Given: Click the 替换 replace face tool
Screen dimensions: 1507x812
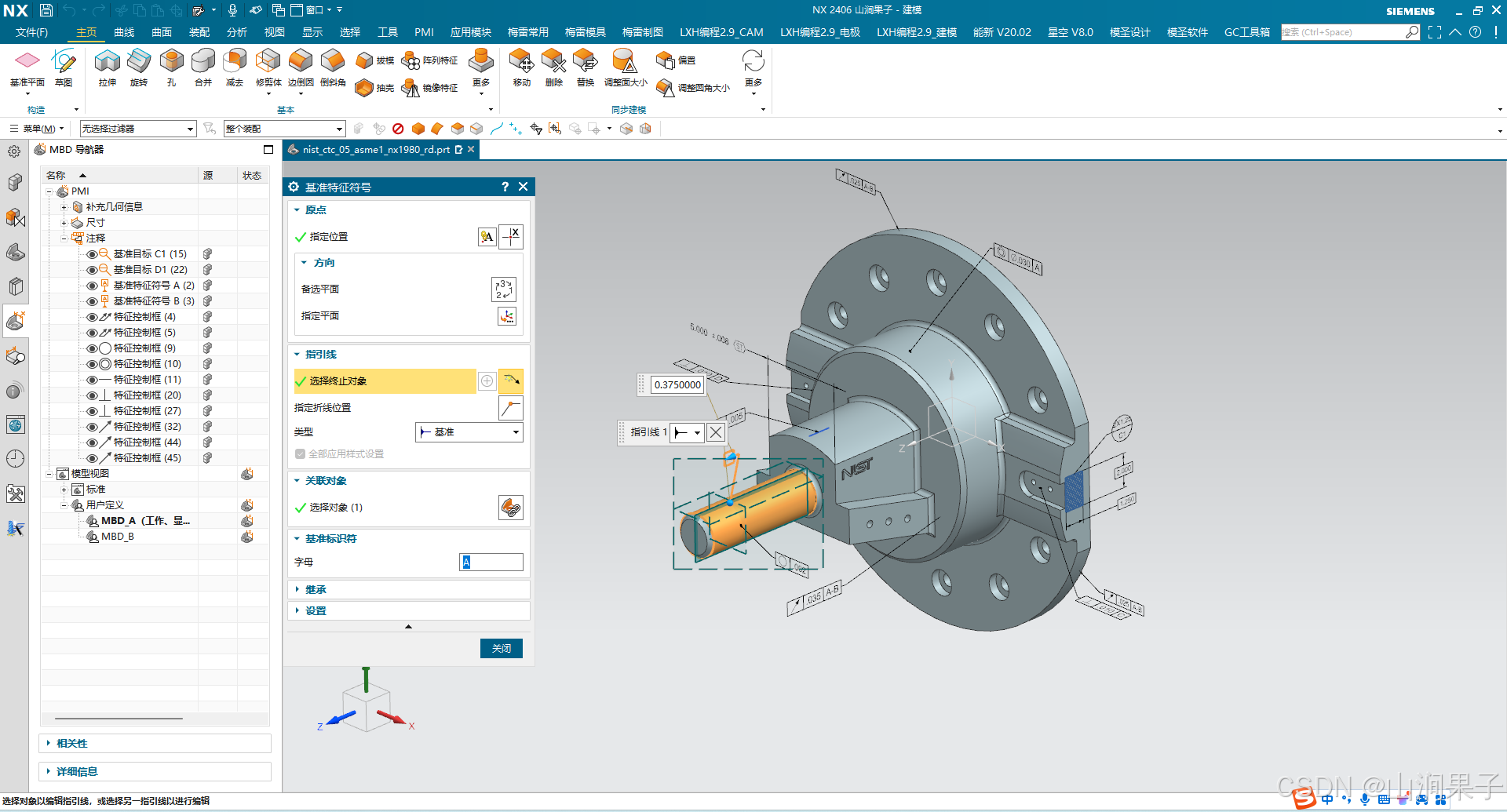Looking at the screenshot, I should (x=586, y=67).
